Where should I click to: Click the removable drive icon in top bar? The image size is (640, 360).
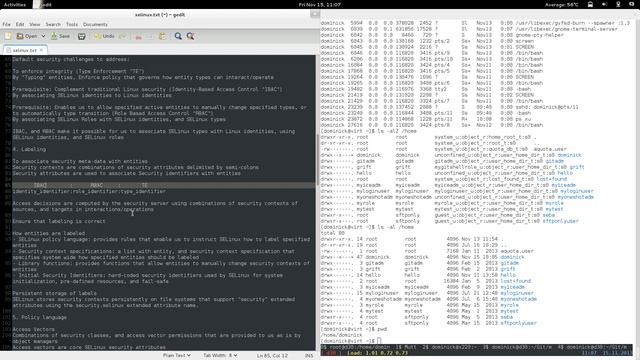590,4
